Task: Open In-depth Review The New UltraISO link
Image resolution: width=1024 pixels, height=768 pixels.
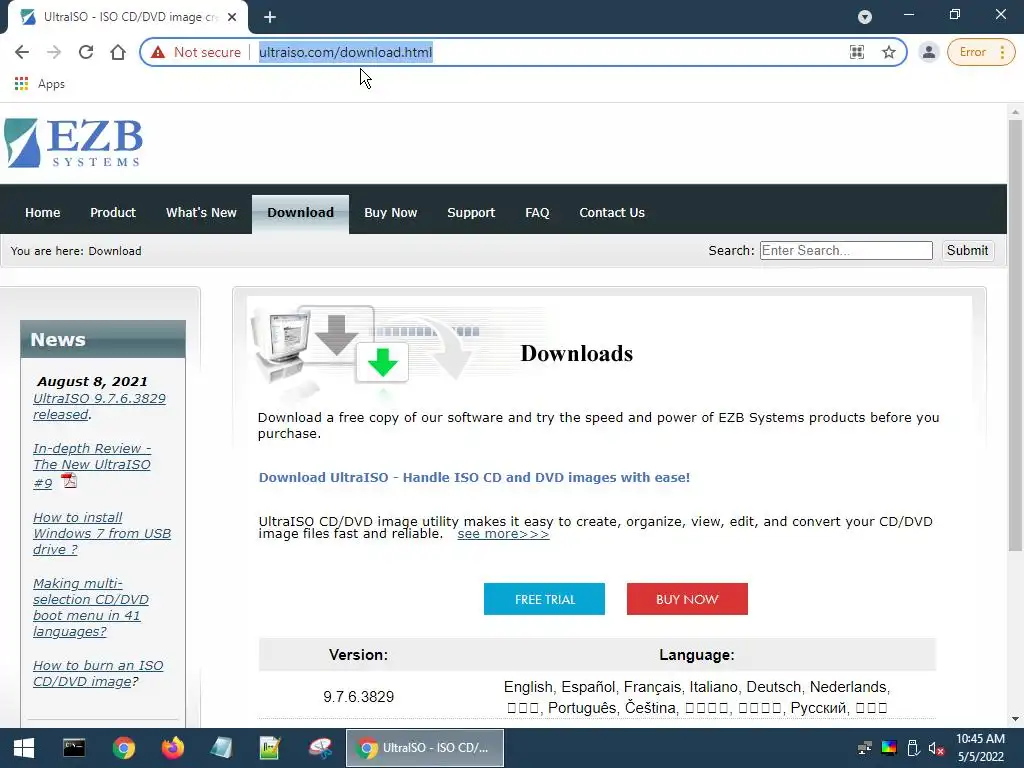Action: 91,465
